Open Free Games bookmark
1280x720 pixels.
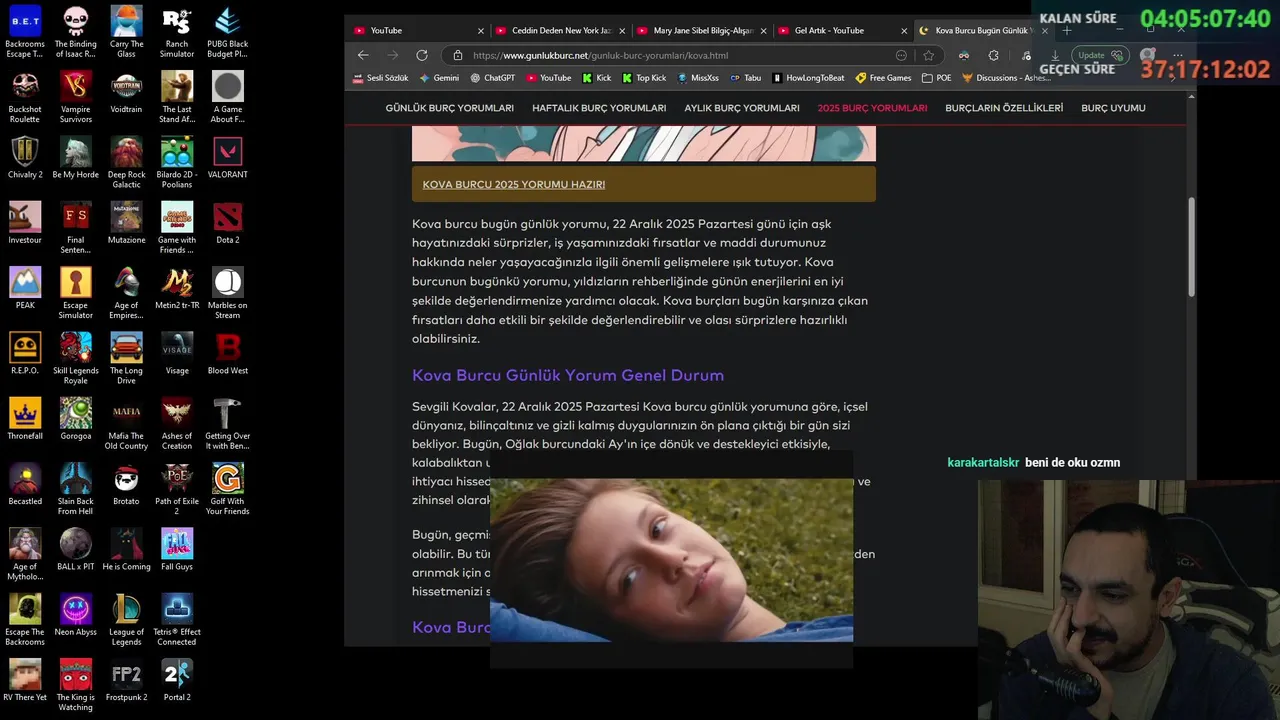pos(883,78)
